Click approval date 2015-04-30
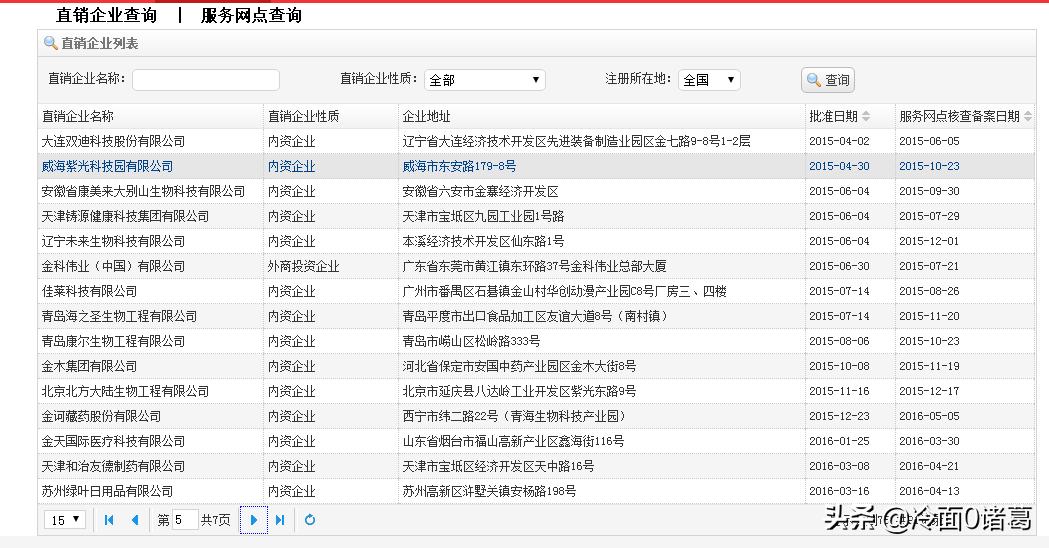Image resolution: width=1049 pixels, height=548 pixels. tap(839, 167)
